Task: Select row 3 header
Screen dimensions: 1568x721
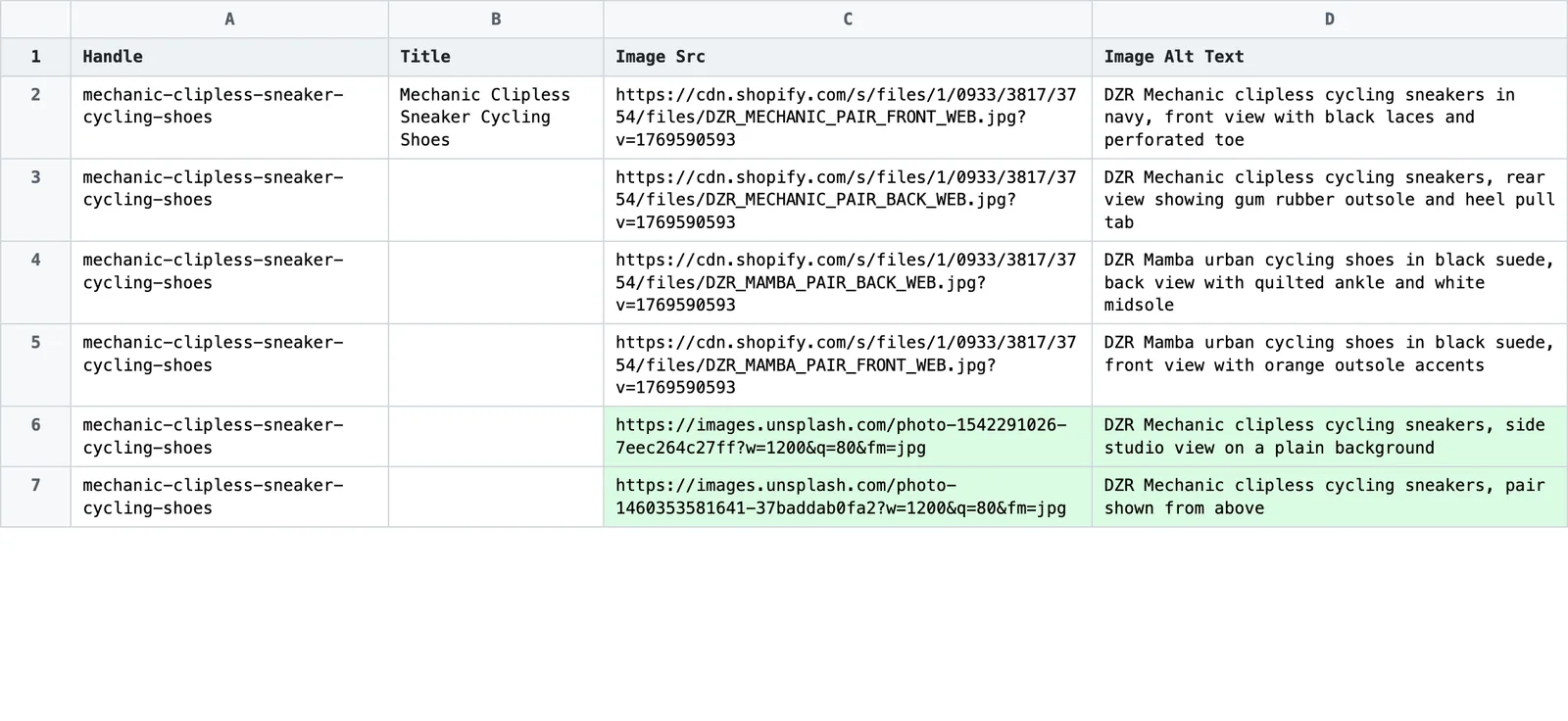Action: point(35,200)
